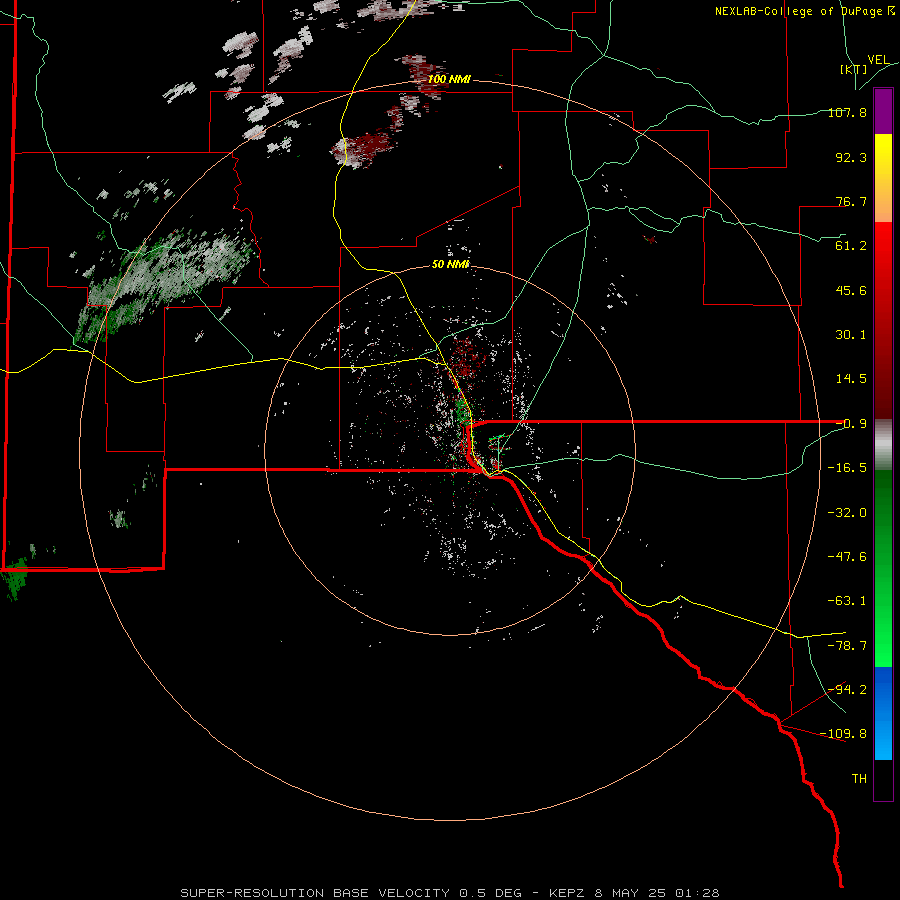Click the 92.3 legend value
Screen dimensions: 900x900
[x=851, y=157]
